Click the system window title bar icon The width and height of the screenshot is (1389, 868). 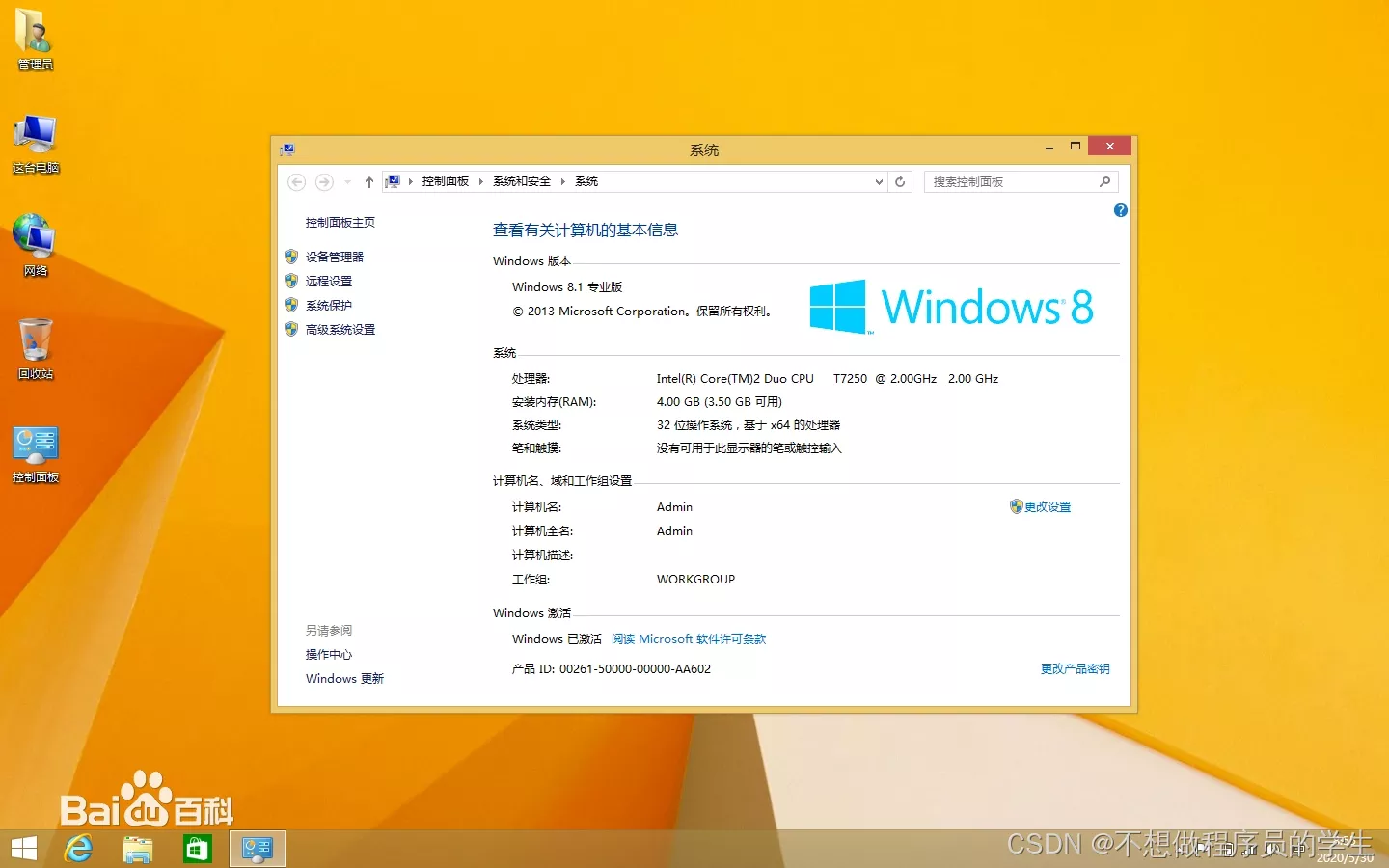click(286, 149)
